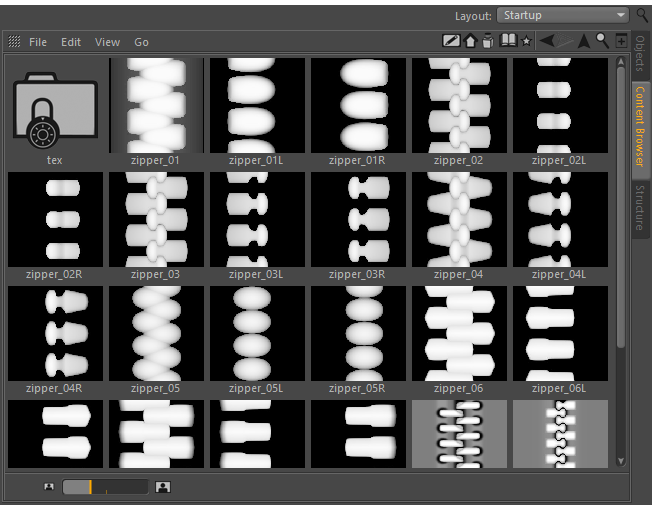Image resolution: width=652 pixels, height=505 pixels.
Task: Open Favorites via the star icon
Action: pos(526,41)
